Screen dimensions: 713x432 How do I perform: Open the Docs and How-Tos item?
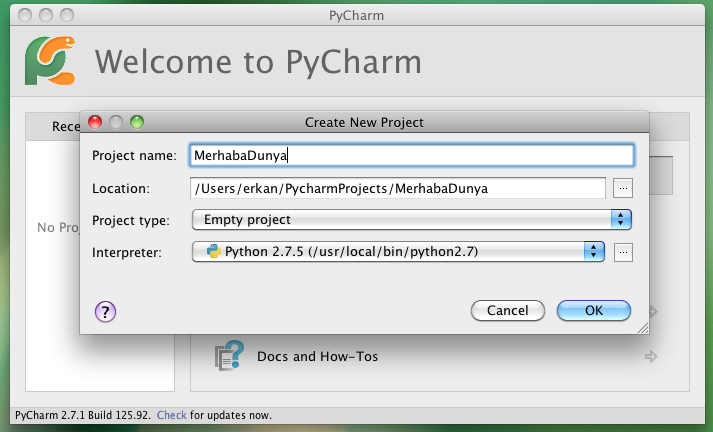[x=317, y=357]
